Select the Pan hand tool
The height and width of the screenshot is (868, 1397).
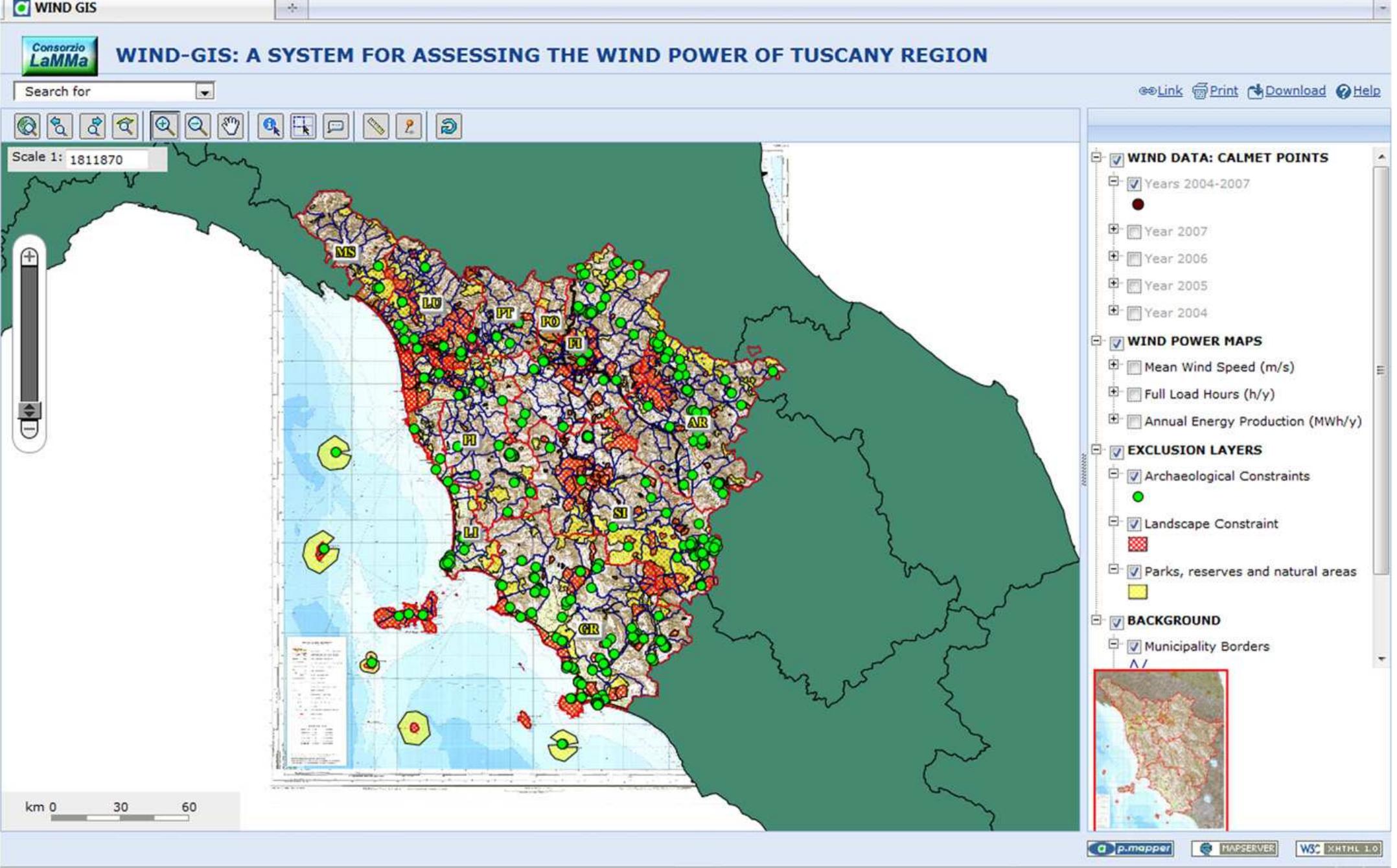point(231,126)
